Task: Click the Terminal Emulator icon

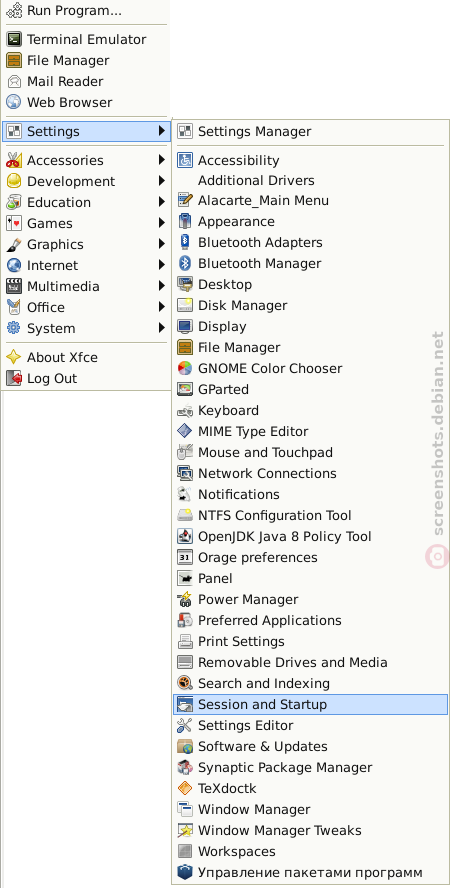Action: click(14, 39)
